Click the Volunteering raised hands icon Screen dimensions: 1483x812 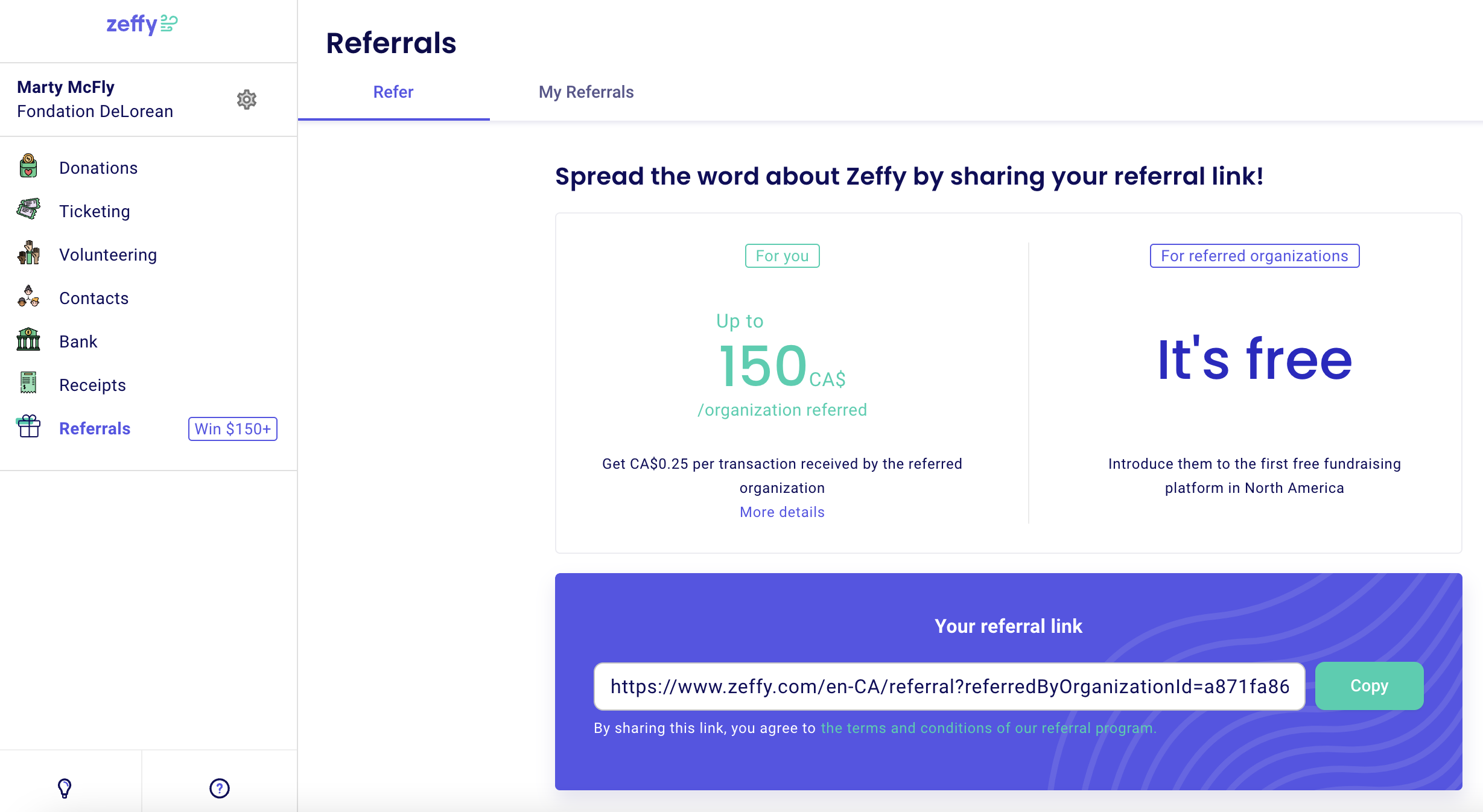point(28,253)
